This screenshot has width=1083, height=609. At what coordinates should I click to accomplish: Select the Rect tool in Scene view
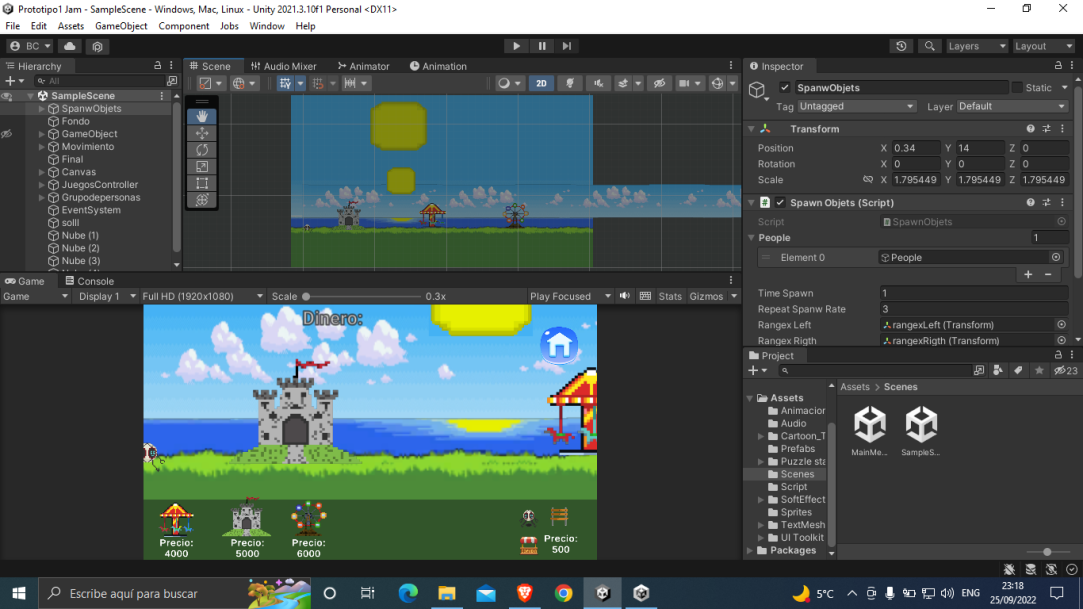(x=202, y=183)
